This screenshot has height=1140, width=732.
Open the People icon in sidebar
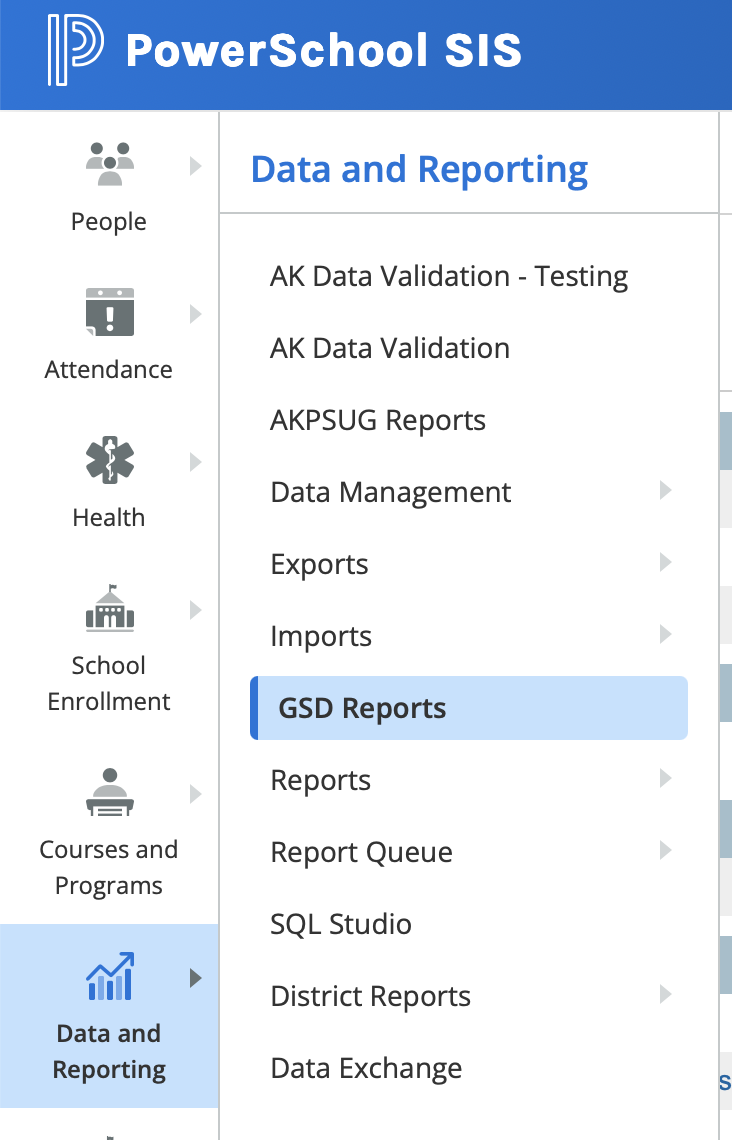[109, 163]
